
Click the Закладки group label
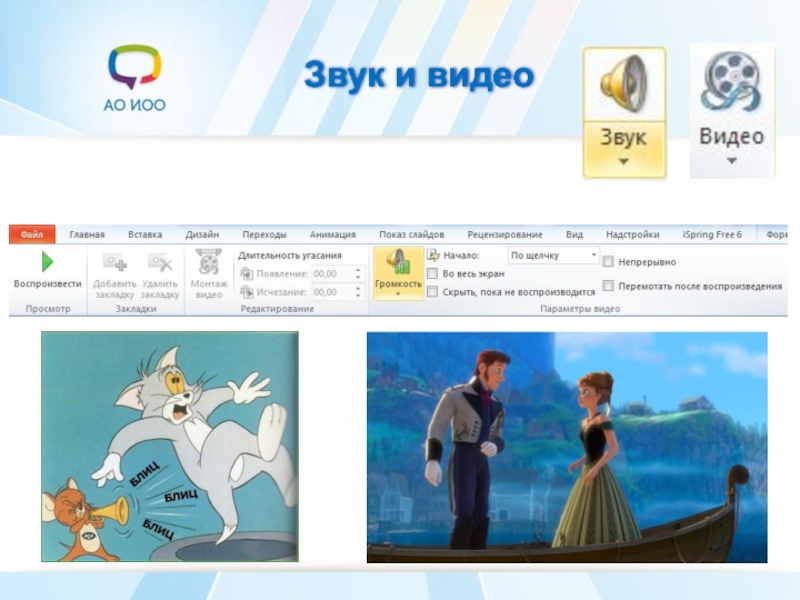pos(136,309)
